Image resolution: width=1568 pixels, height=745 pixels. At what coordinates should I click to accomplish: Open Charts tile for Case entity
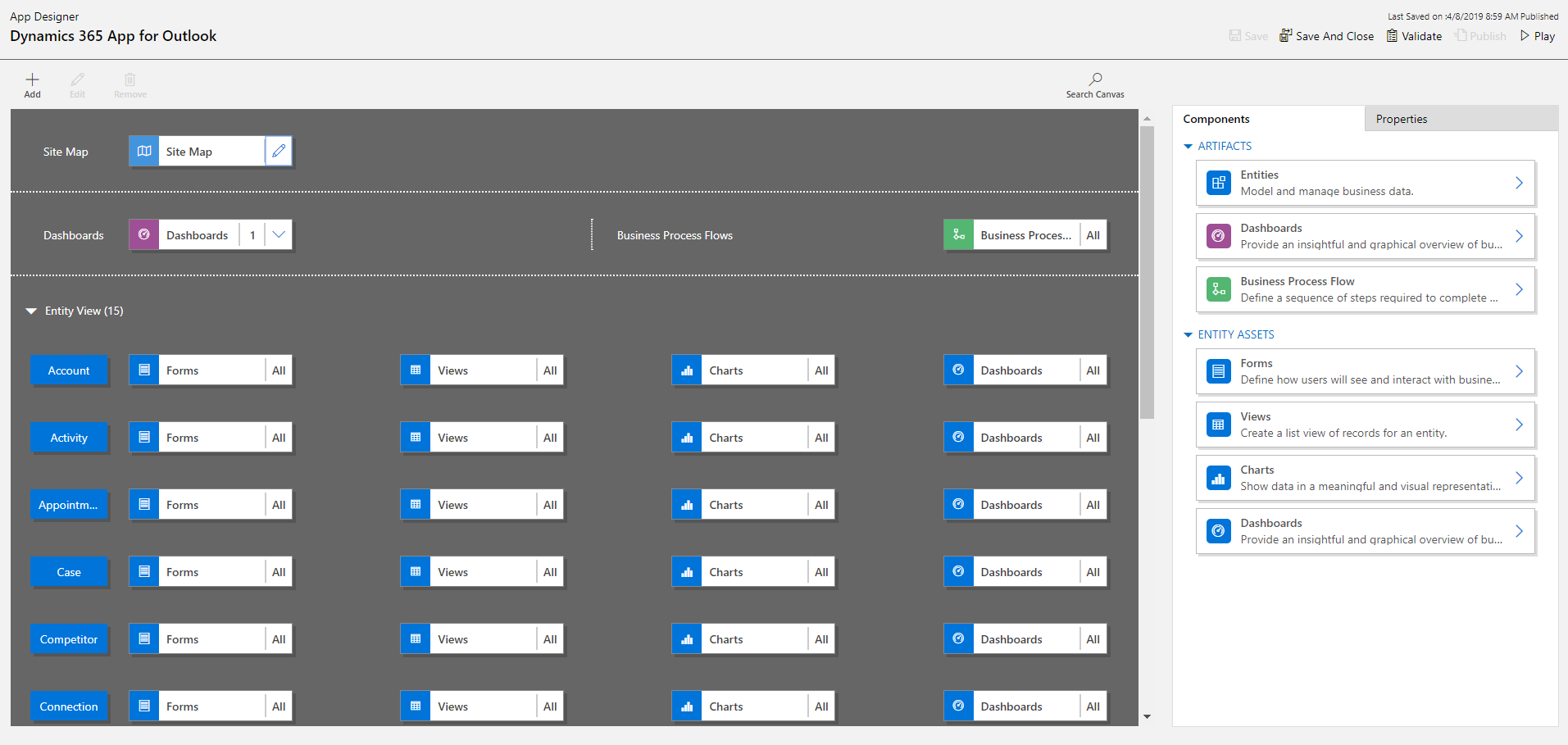click(x=739, y=572)
